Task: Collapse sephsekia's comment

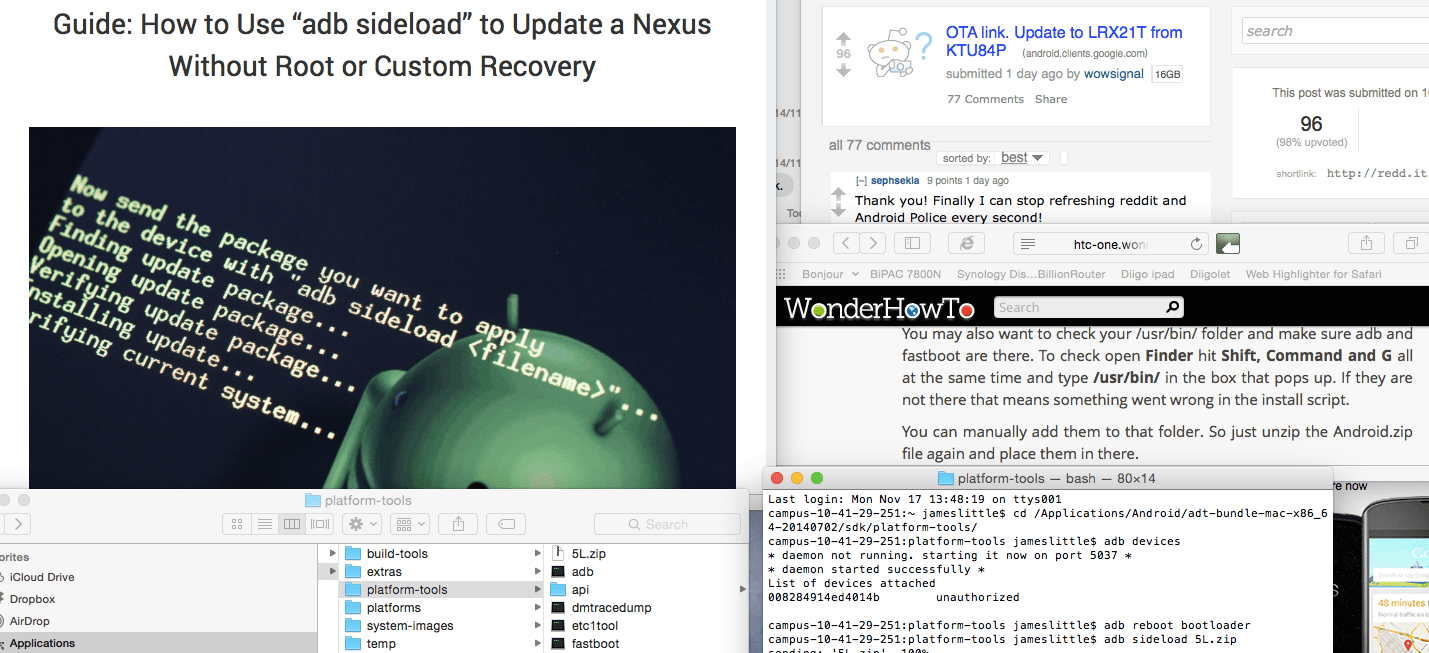Action: tap(860, 181)
